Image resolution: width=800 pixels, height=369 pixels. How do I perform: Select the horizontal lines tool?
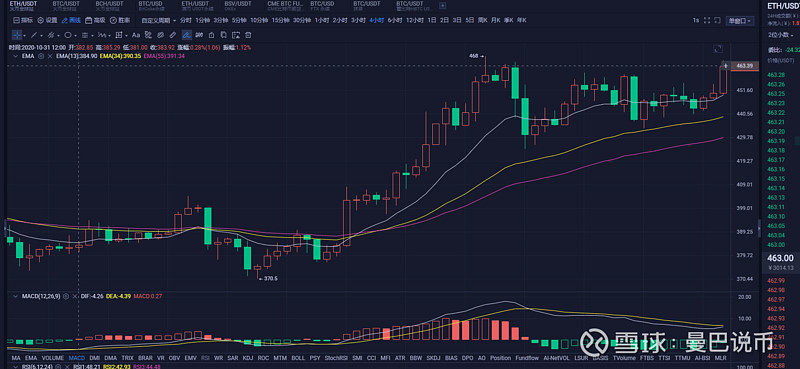pos(85,35)
